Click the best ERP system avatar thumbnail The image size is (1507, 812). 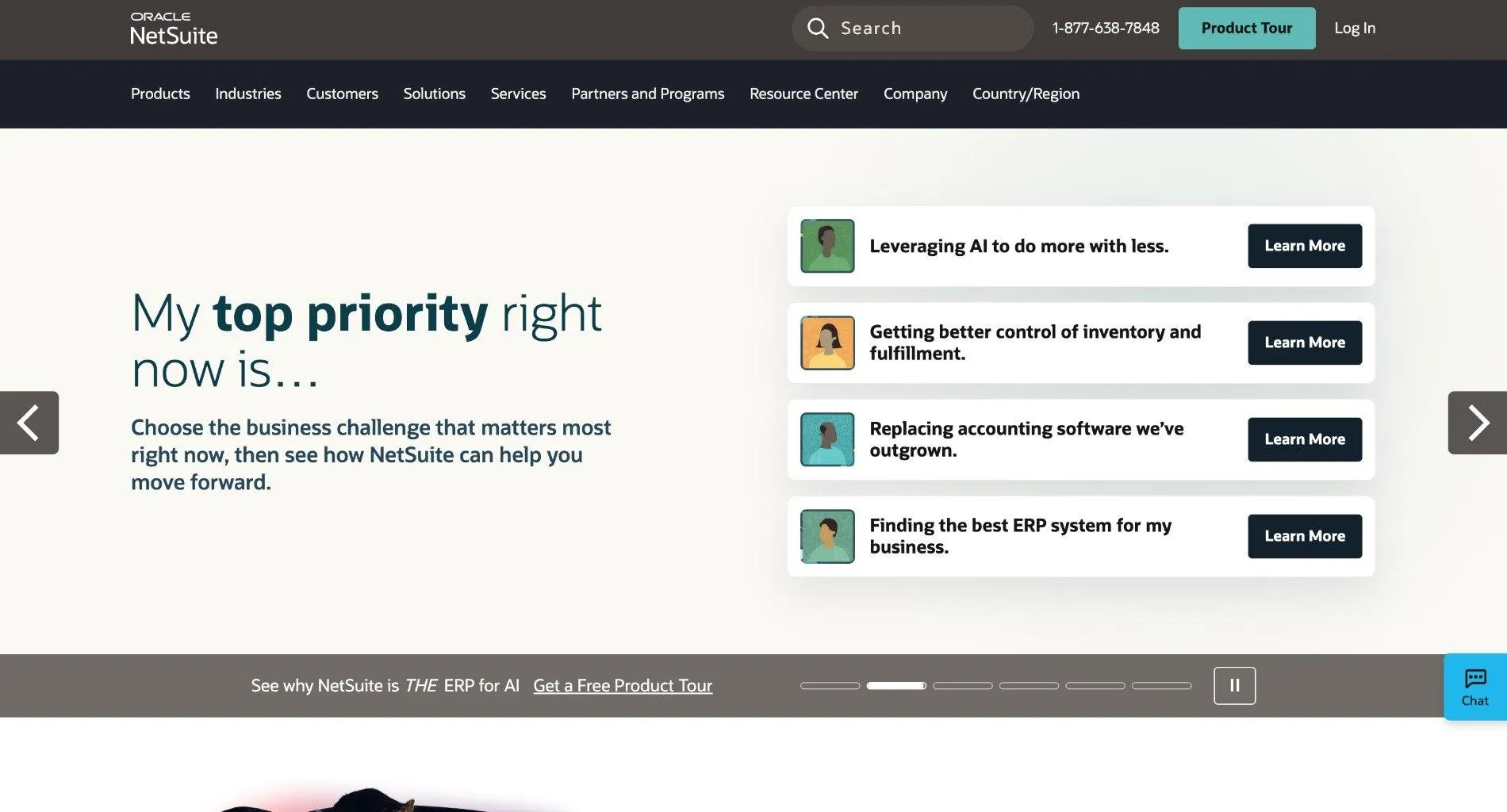click(x=827, y=536)
